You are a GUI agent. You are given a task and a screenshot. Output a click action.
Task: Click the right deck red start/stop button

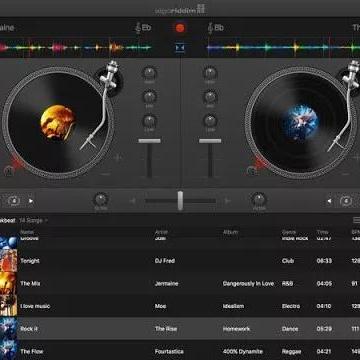pos(260,163)
